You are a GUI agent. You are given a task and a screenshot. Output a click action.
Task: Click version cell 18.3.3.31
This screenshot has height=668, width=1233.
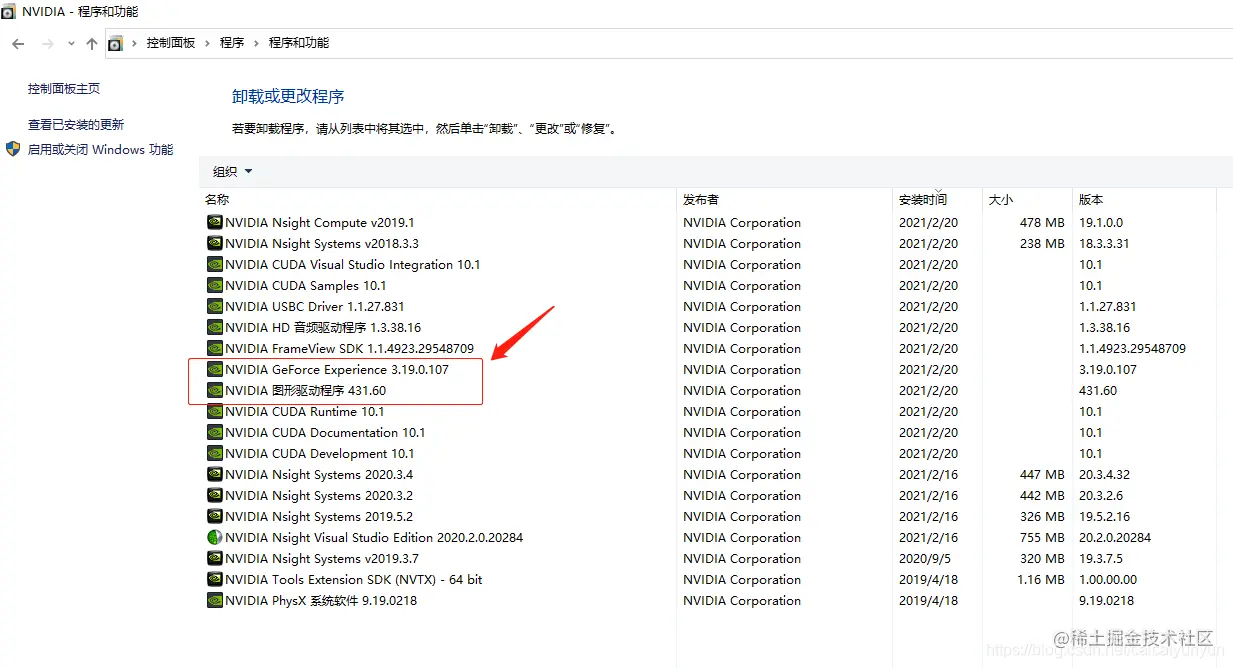(1105, 244)
